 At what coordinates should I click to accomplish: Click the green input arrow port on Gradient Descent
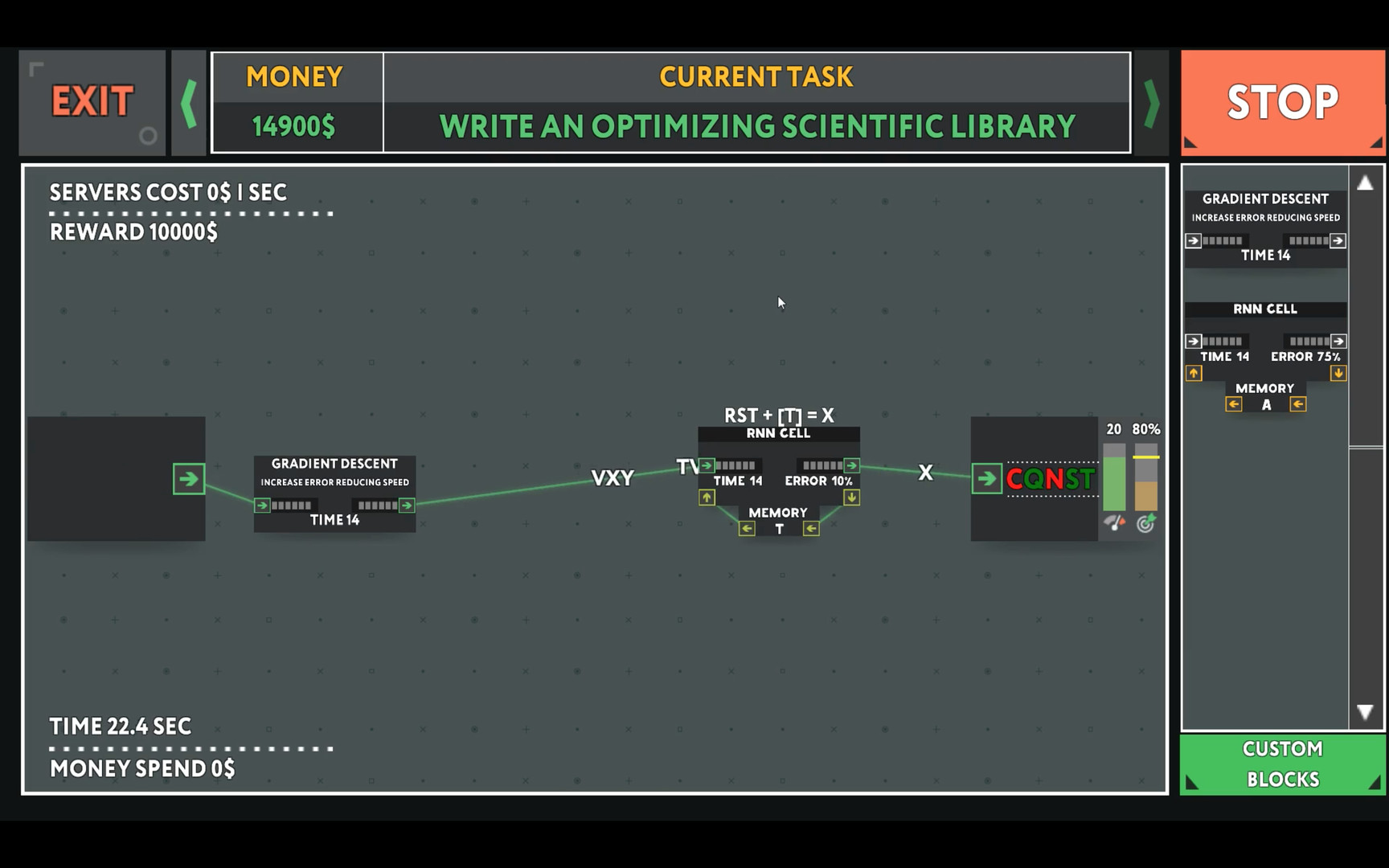coord(260,506)
